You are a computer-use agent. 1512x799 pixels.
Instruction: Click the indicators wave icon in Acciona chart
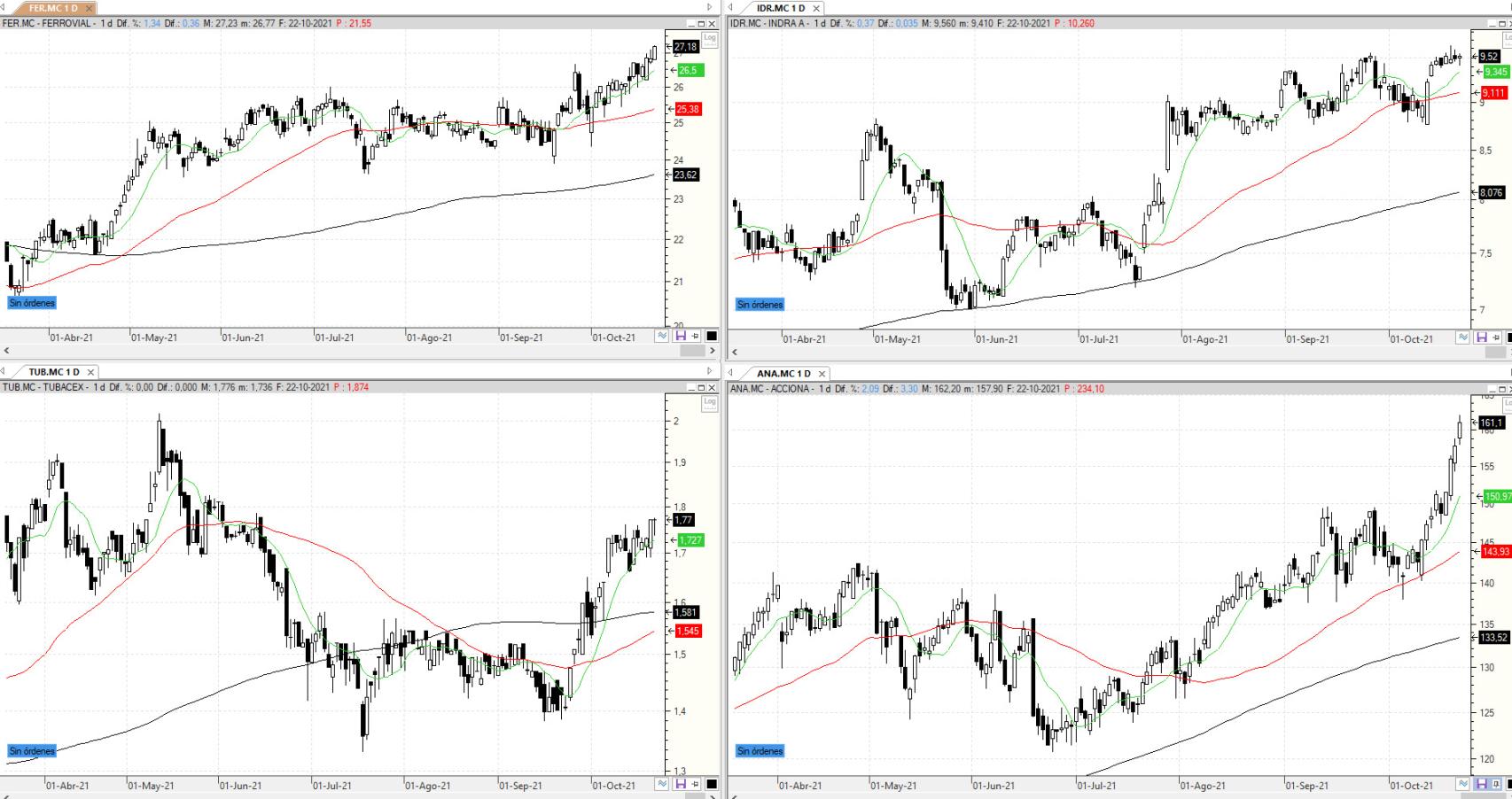[x=1463, y=784]
